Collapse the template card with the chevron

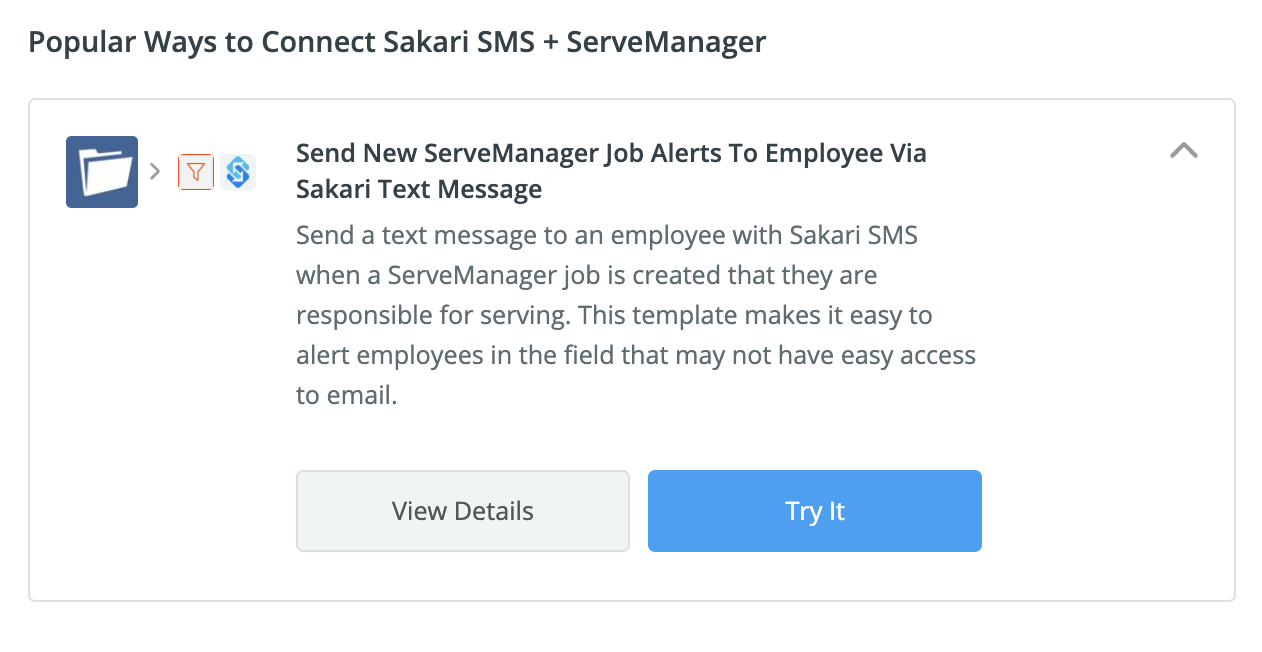pyautogui.click(x=1184, y=151)
